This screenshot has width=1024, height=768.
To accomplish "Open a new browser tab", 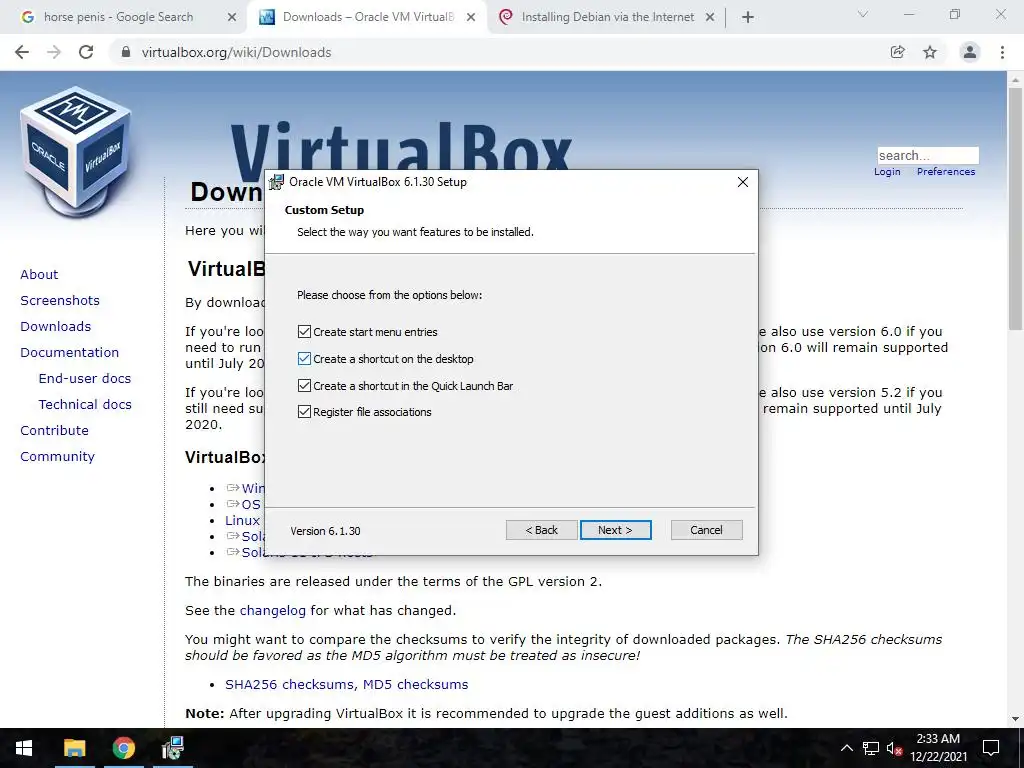I will click(x=748, y=18).
